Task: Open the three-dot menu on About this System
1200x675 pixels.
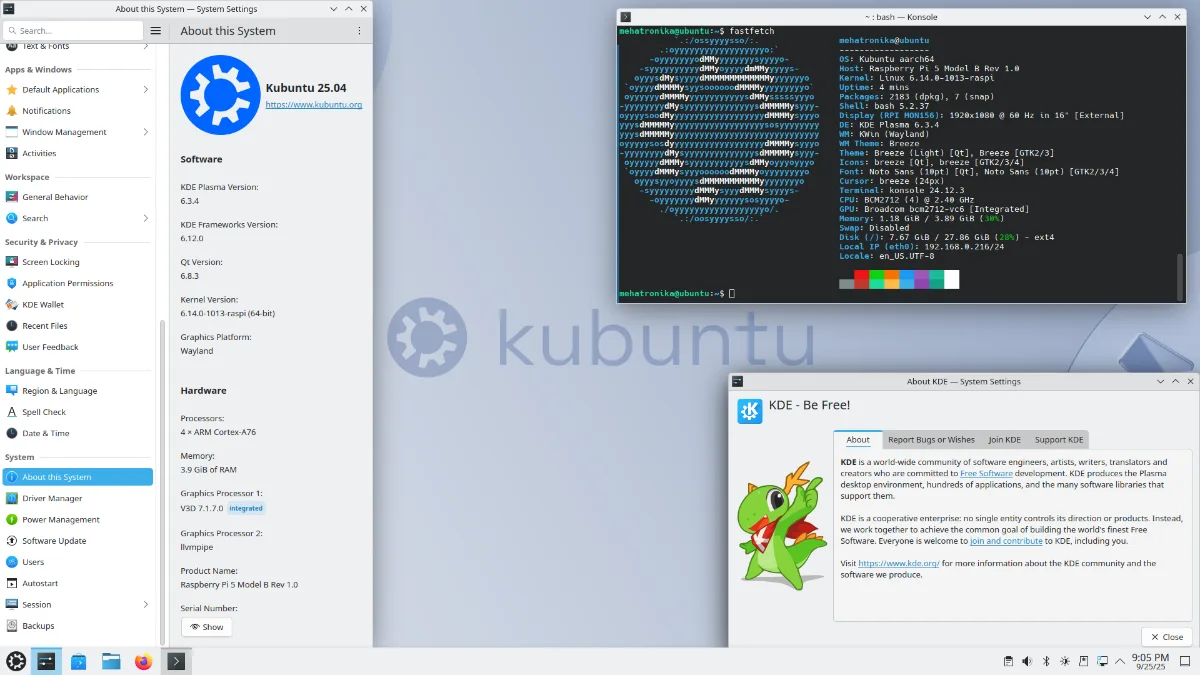Action: (x=359, y=31)
